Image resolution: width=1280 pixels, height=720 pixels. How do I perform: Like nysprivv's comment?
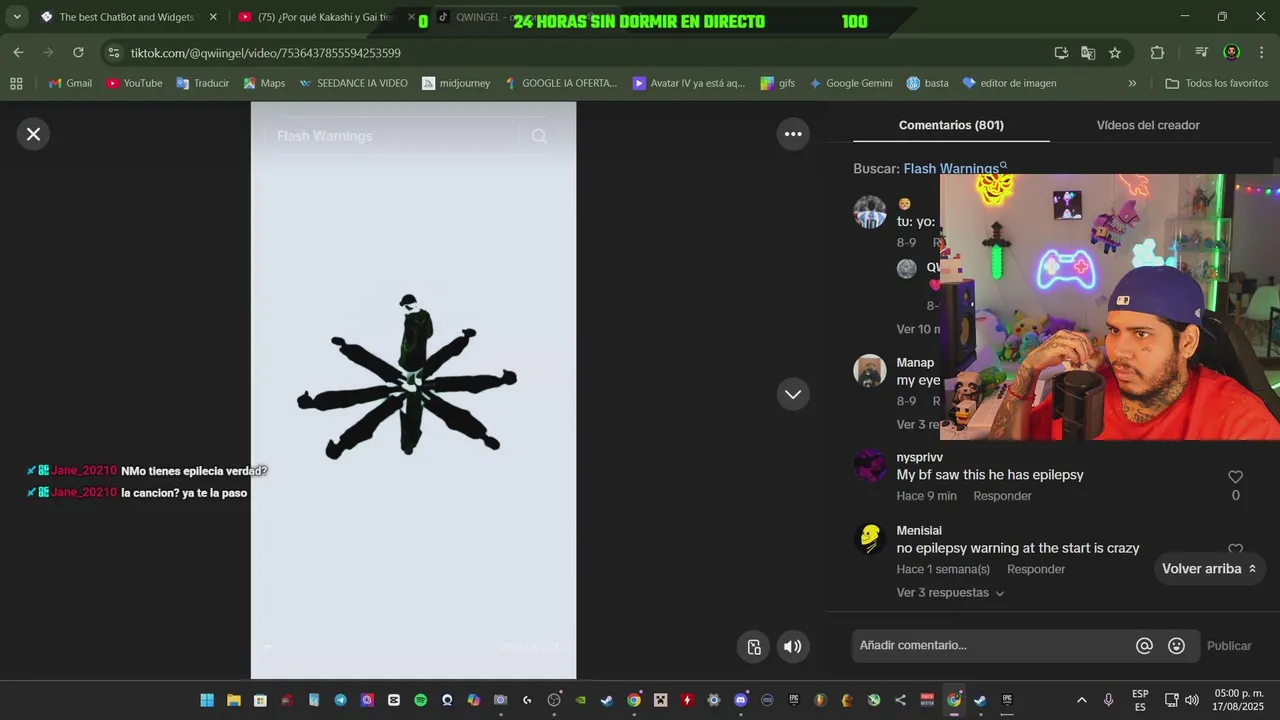coord(1235,477)
